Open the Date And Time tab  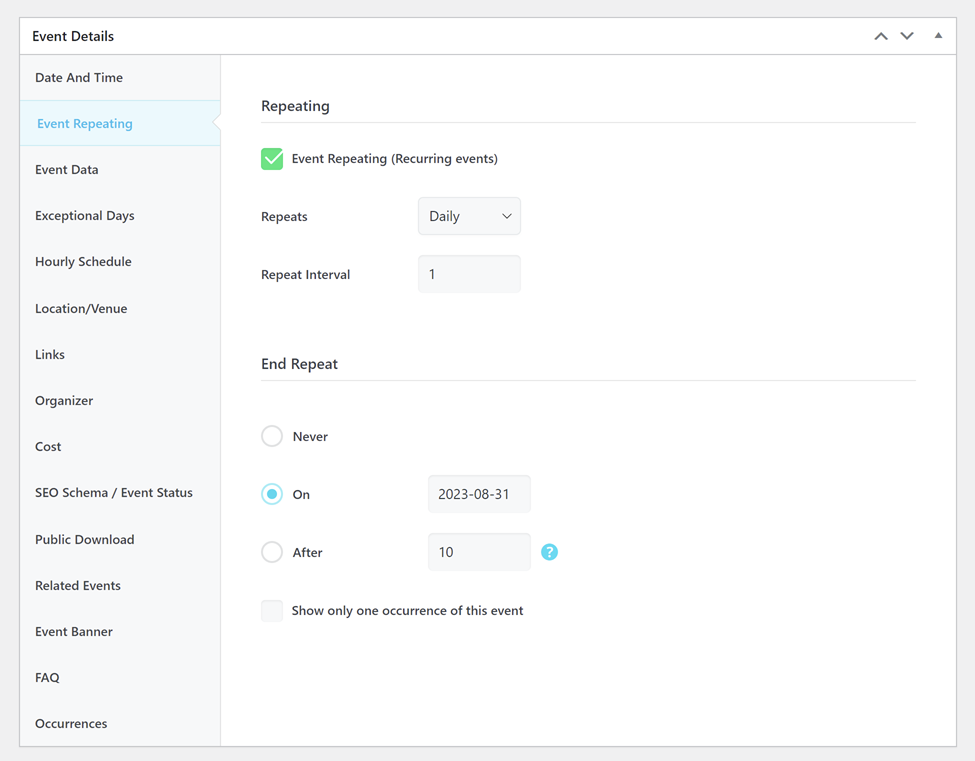click(79, 78)
